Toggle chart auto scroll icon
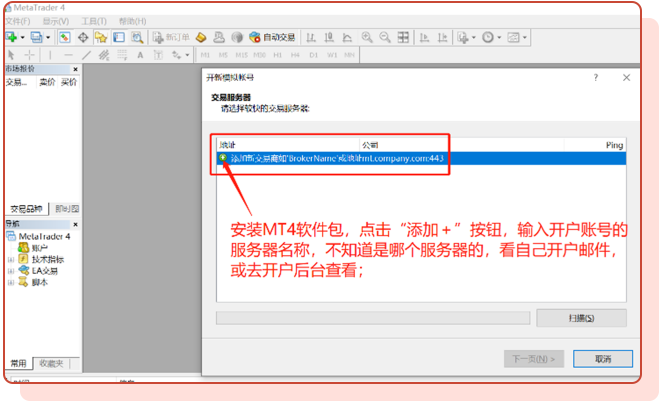The height and width of the screenshot is (401, 659). click(424, 37)
